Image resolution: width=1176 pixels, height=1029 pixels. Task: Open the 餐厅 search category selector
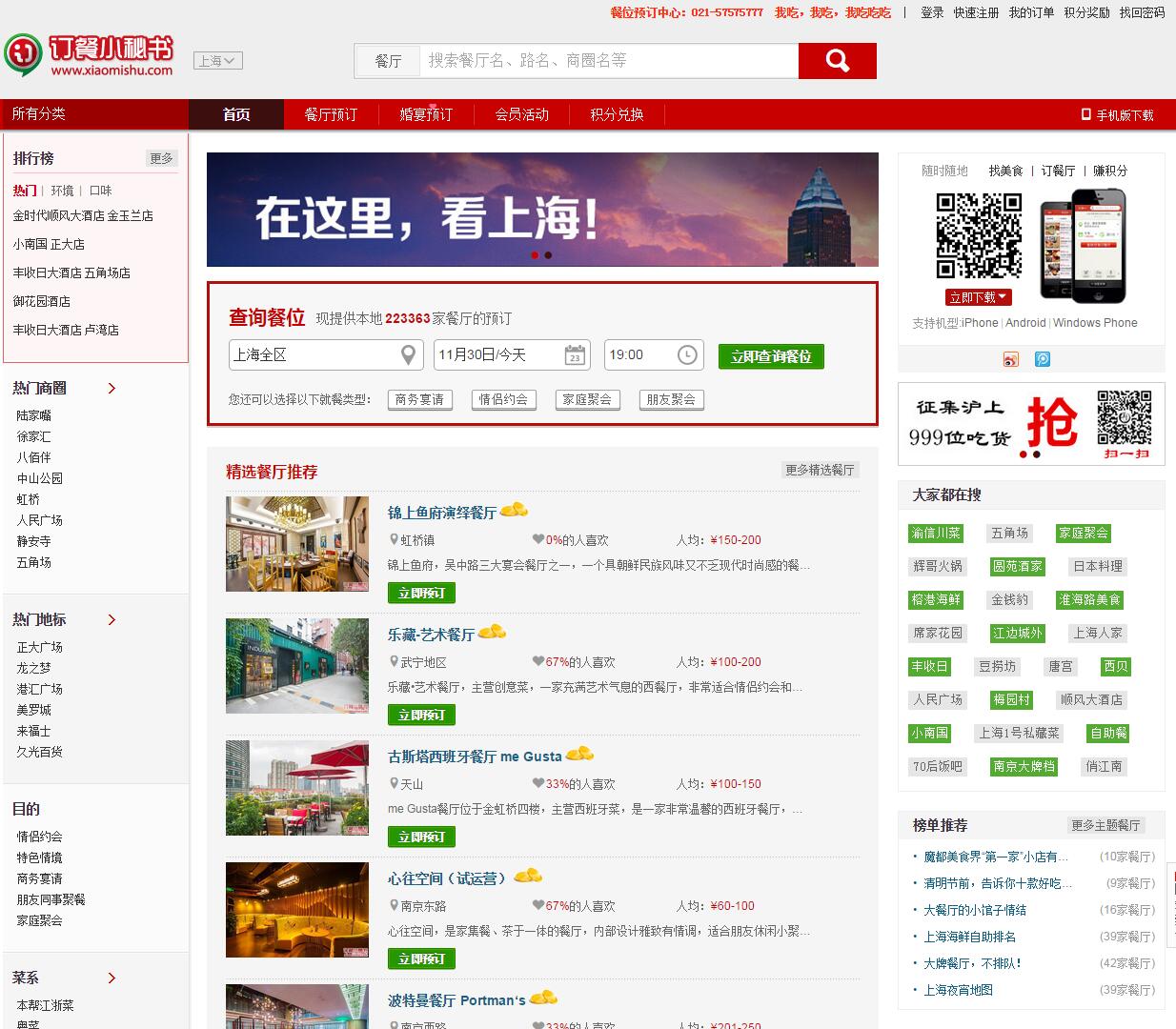tap(388, 61)
